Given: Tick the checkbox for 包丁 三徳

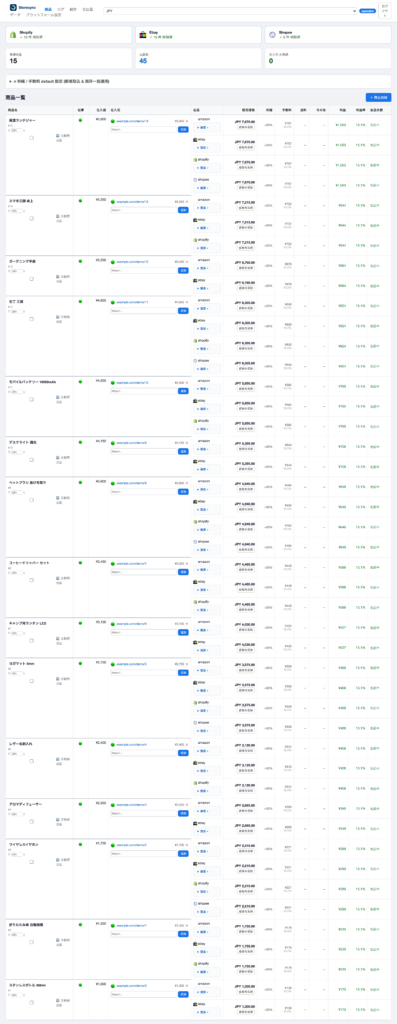Looking at the screenshot, I should coord(31,319).
